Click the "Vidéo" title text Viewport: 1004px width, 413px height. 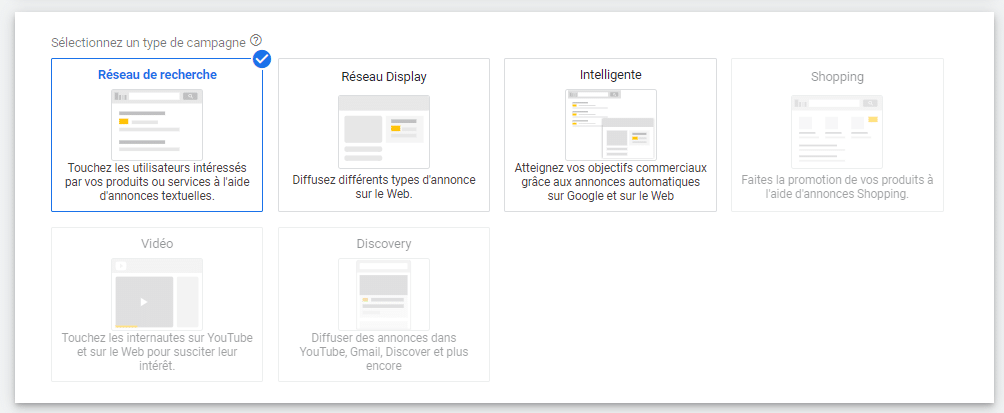coord(157,244)
